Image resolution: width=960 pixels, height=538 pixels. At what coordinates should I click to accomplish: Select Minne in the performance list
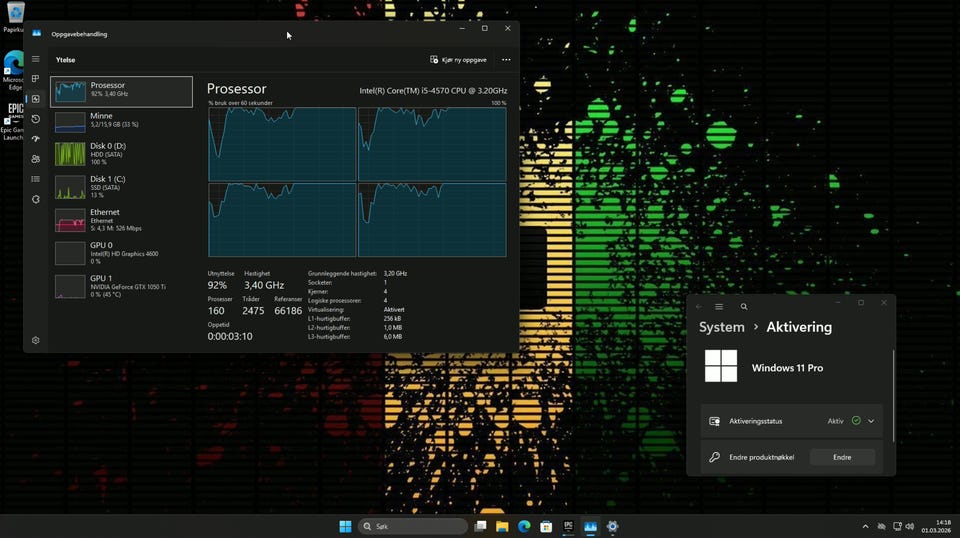(x=120, y=120)
